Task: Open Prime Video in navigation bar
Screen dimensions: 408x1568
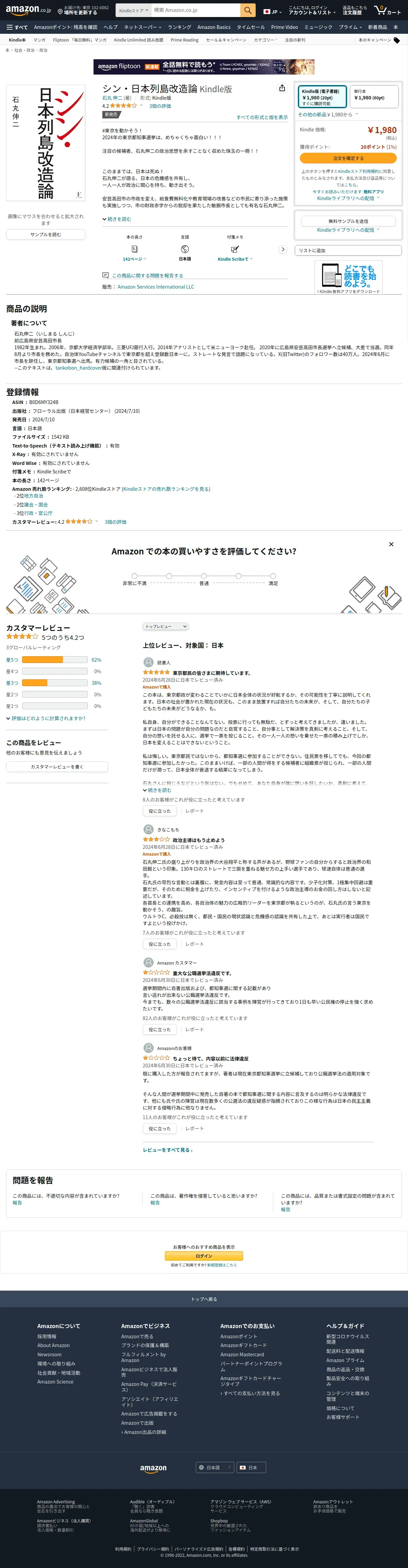Action: click(285, 27)
